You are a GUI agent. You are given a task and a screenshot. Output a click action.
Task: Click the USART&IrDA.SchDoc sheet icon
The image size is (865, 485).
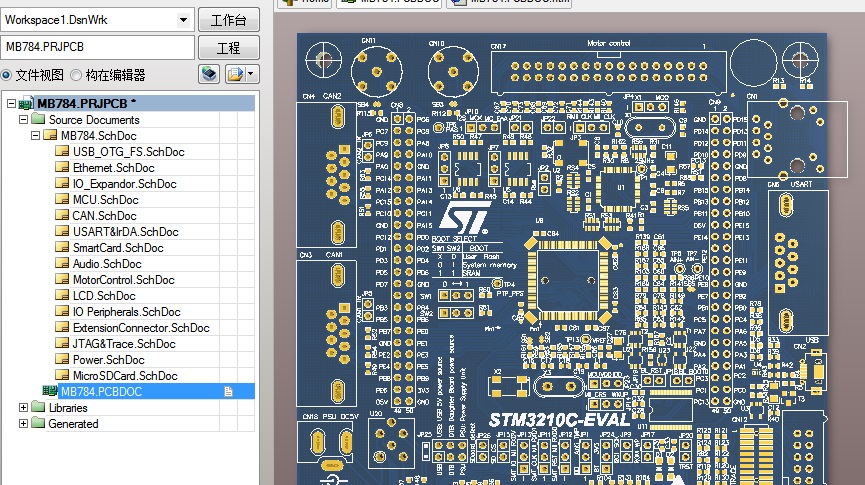pos(62,231)
